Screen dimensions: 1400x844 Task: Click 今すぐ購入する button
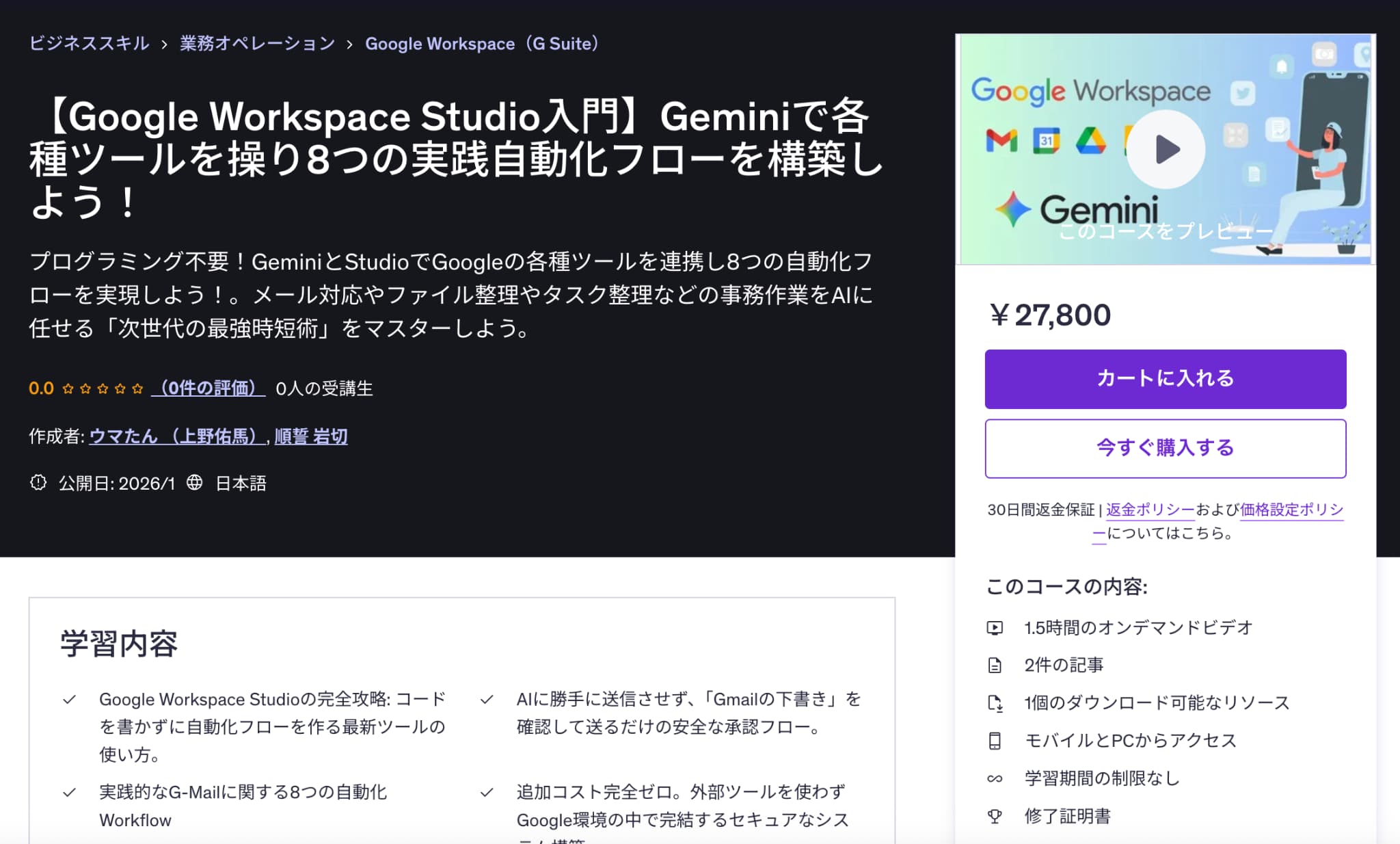[1165, 448]
